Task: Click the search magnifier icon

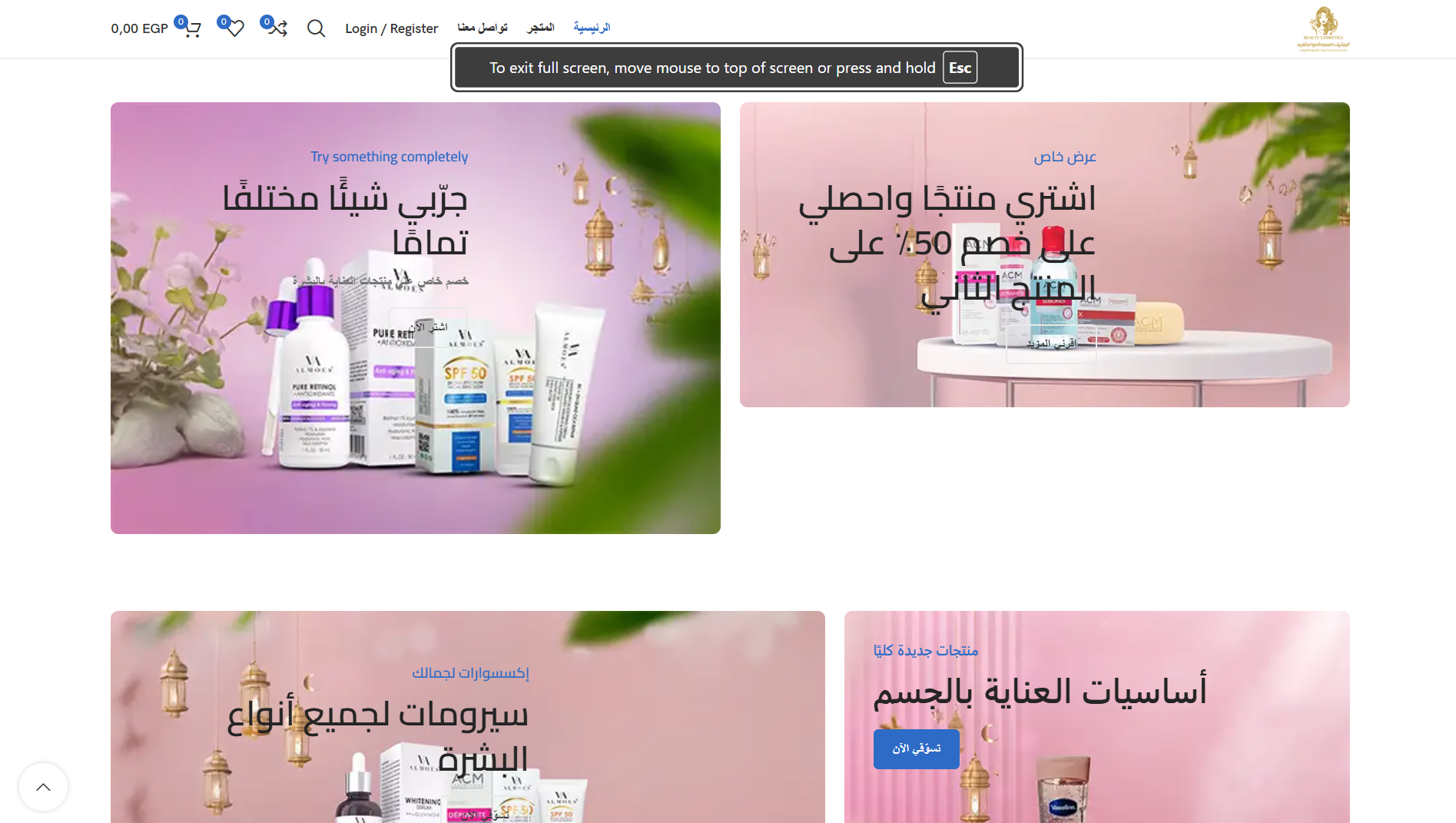Action: 316,28
